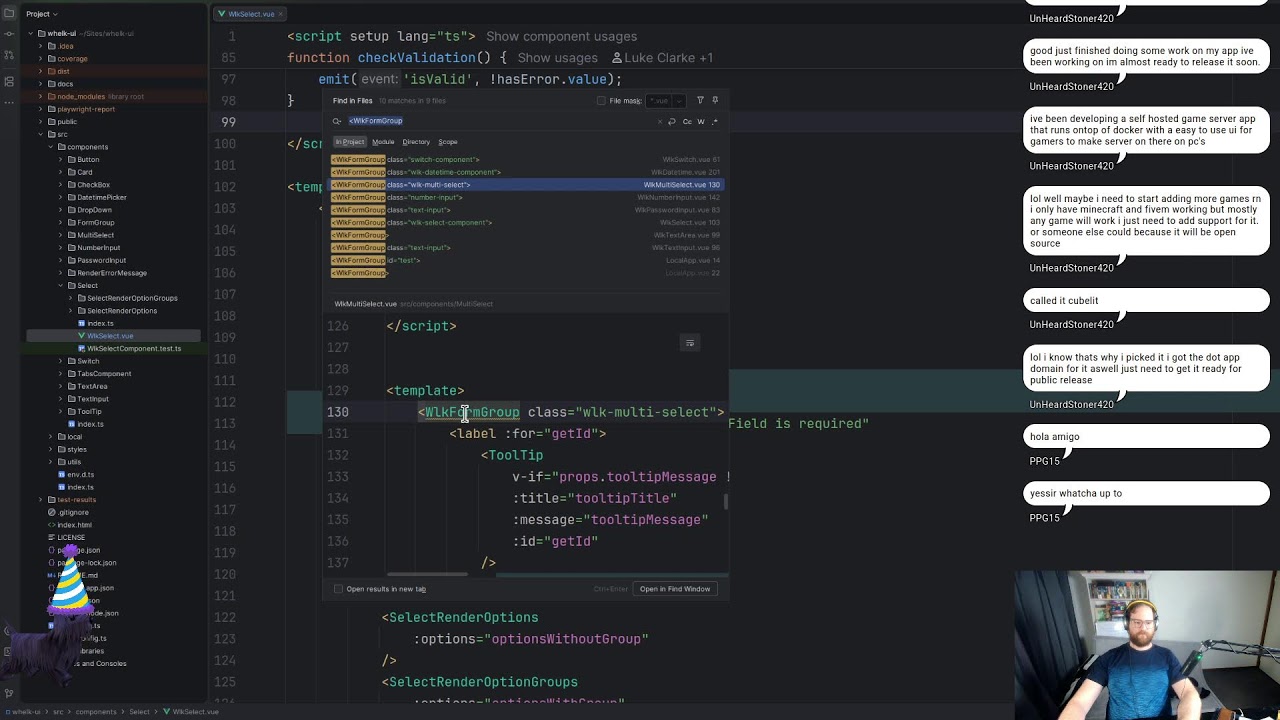1280x720 pixels.
Task: Click Luke Clarke +1 author hint
Action: (663, 58)
